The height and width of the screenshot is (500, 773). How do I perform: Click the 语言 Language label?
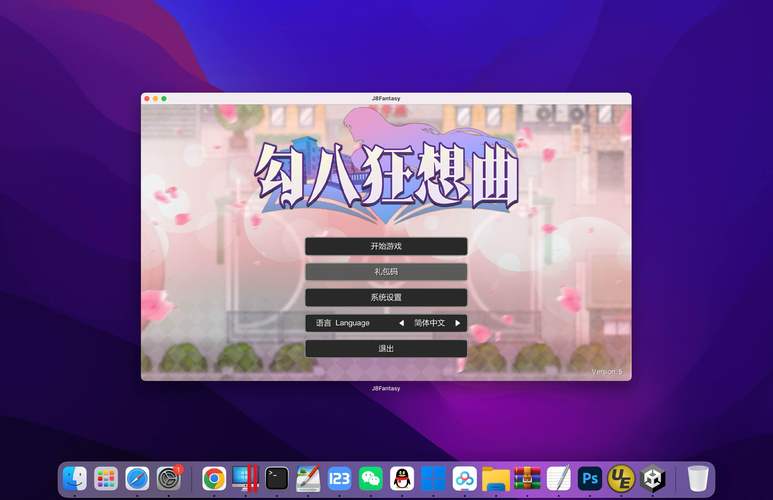(343, 323)
